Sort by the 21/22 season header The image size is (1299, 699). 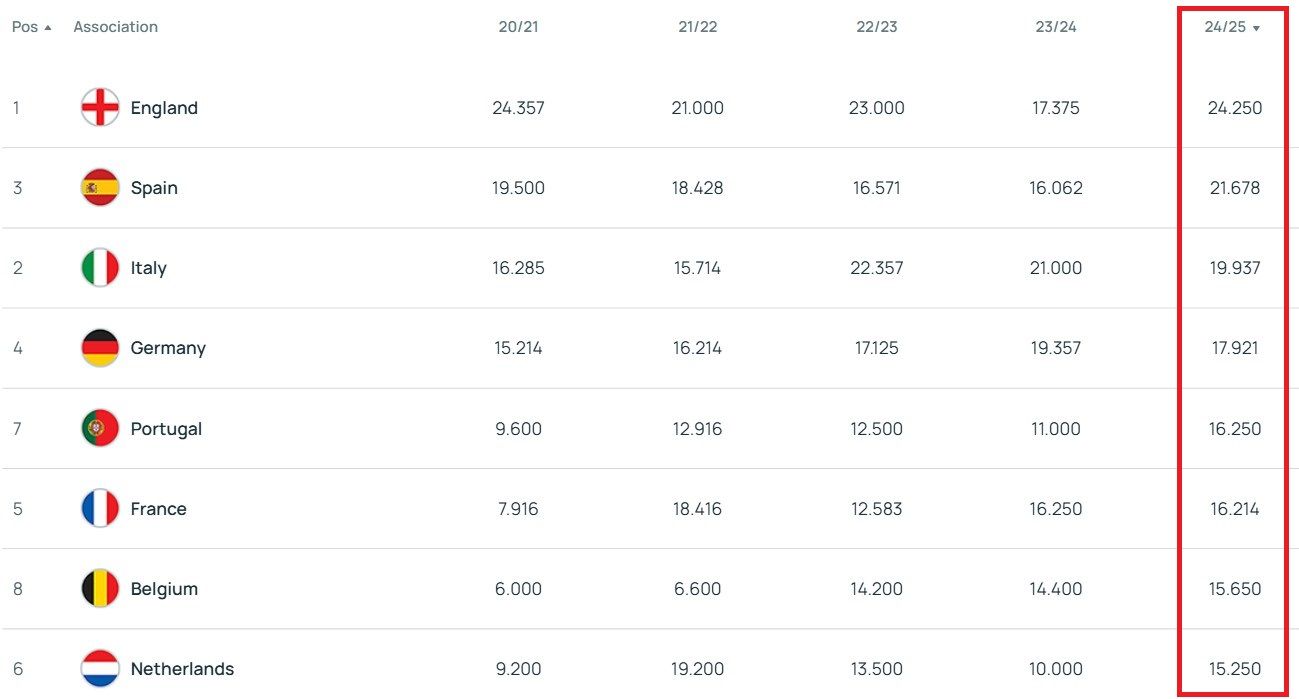coord(697,27)
